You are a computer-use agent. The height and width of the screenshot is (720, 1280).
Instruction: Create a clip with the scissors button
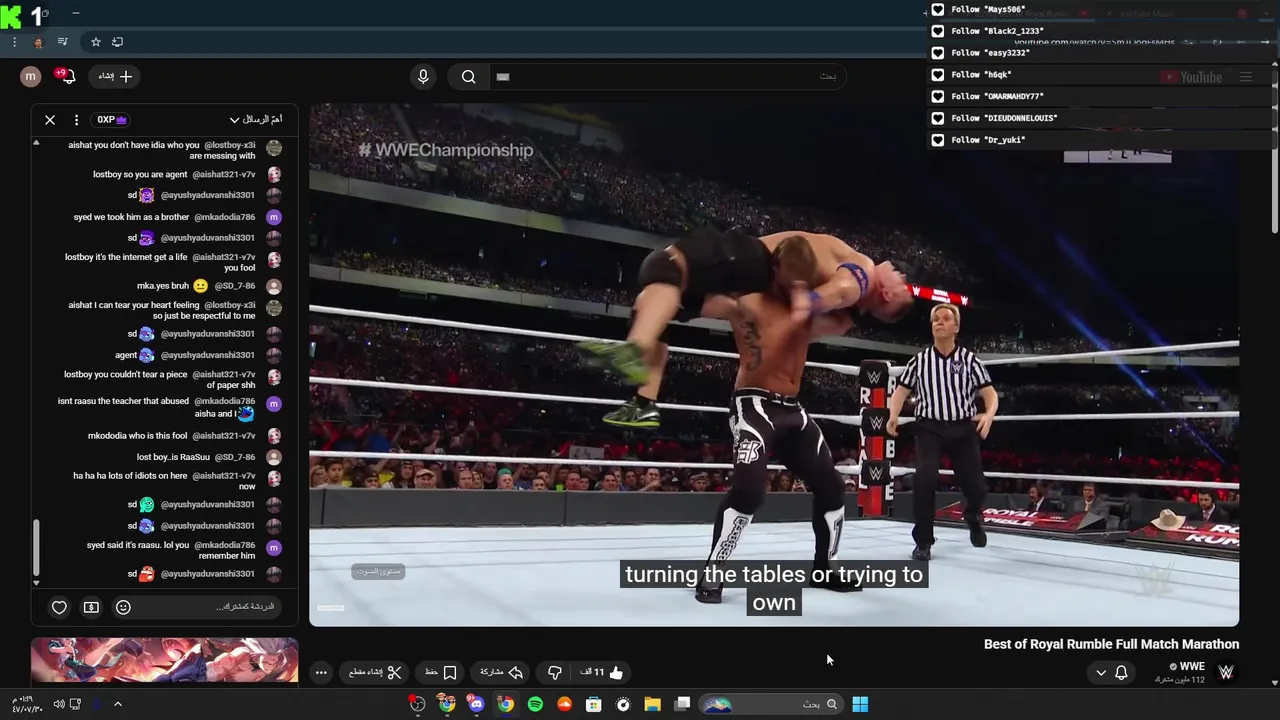[375, 673]
